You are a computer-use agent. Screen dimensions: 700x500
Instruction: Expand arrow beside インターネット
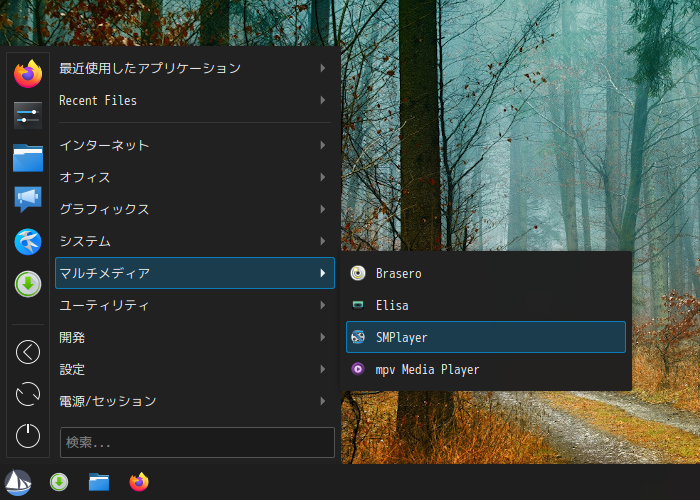[322, 145]
